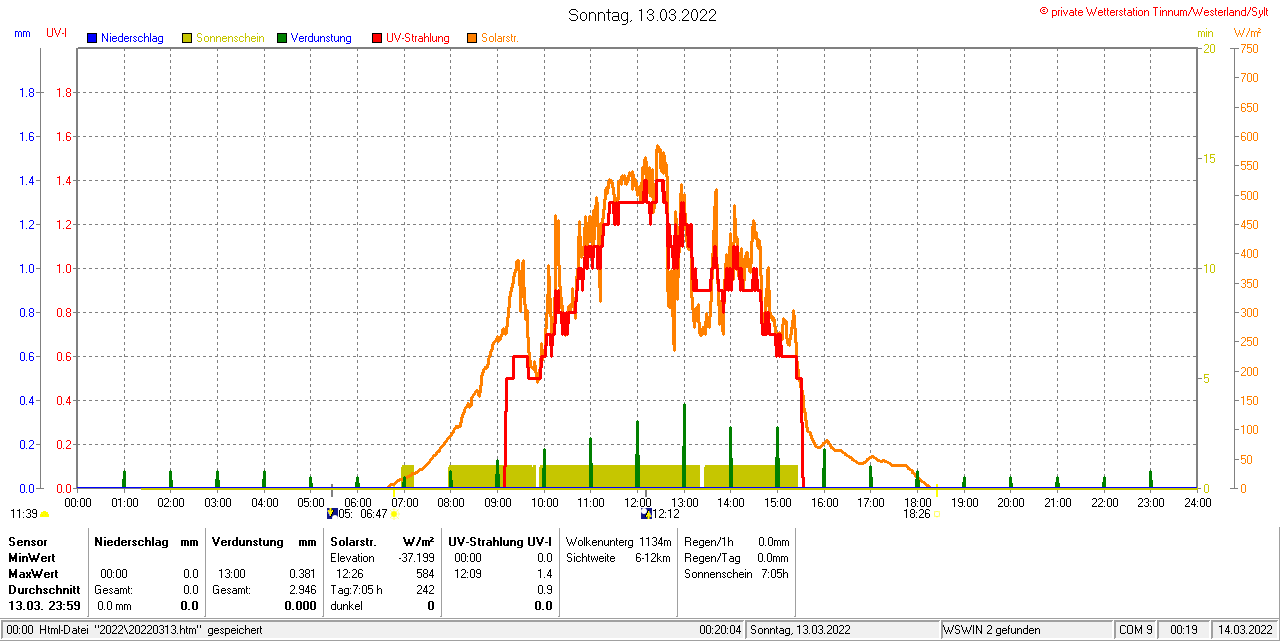This screenshot has height=641, width=1280.
Task: Click the MaxWert row label
Action: tap(33, 574)
